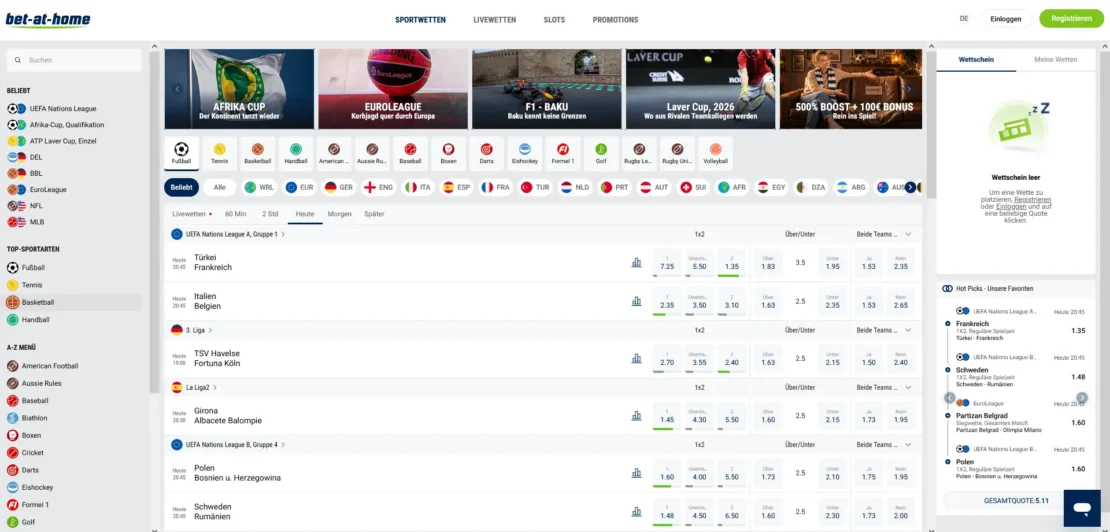Image resolution: width=1110 pixels, height=532 pixels.
Task: Show previous promotional banner with left arrow
Action: click(178, 89)
